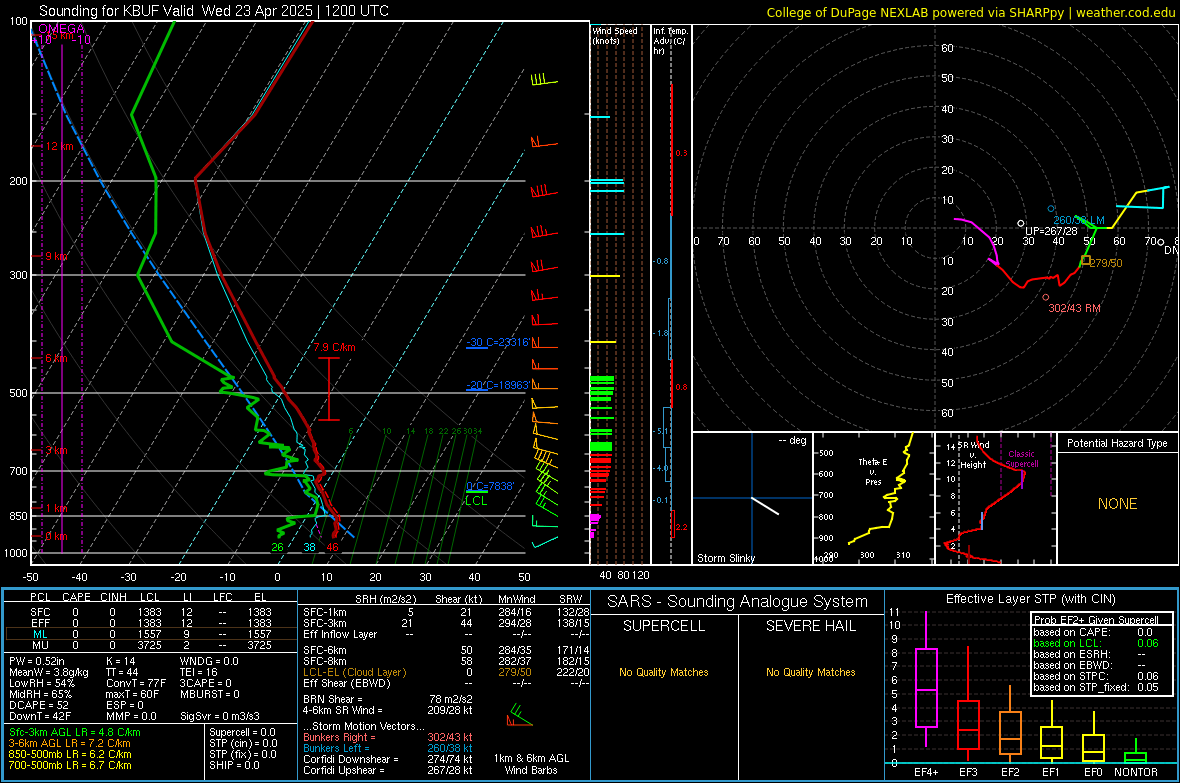The image size is (1180, 783).
Task: Click the 'Theta-E v. Pres' inset label
Action: (x=873, y=471)
